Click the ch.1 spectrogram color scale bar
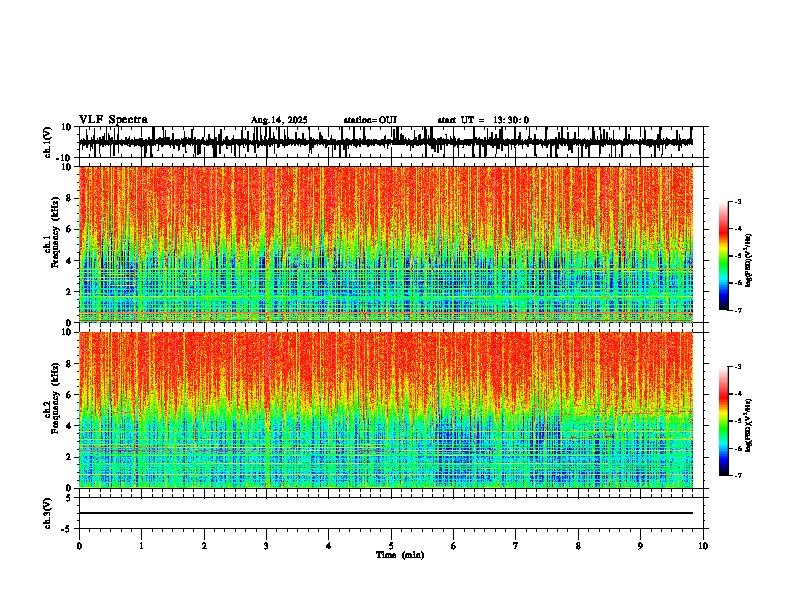Screen dimensions: 792x612 pyautogui.click(x=724, y=256)
